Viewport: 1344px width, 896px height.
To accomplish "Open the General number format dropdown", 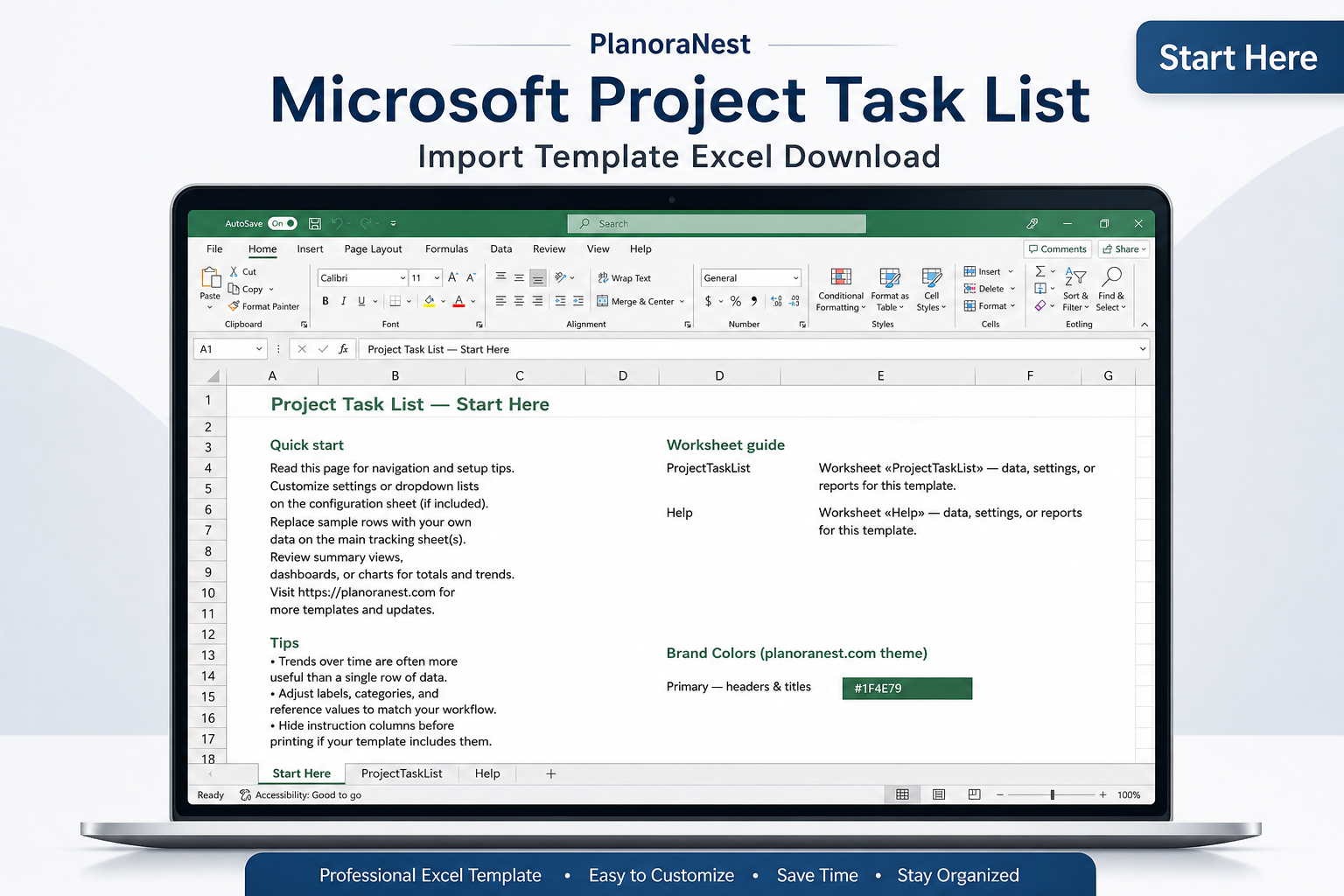I will 795,278.
